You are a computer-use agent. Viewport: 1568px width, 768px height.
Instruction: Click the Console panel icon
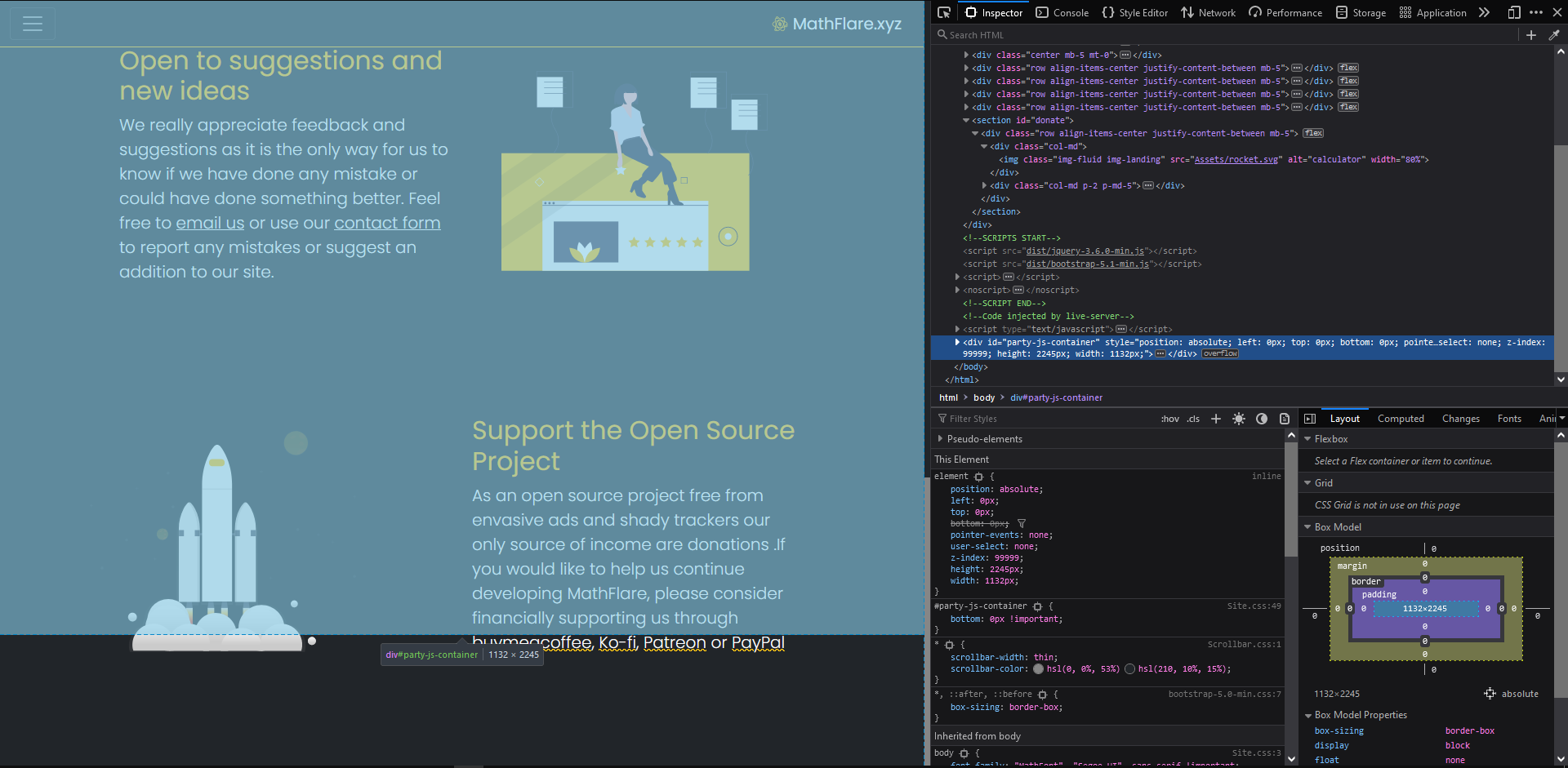[x=1042, y=12]
